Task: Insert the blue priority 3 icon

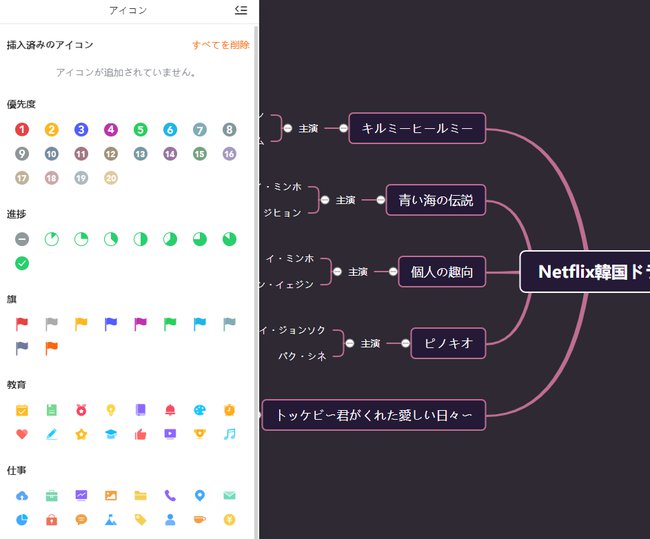Action: coord(81,130)
